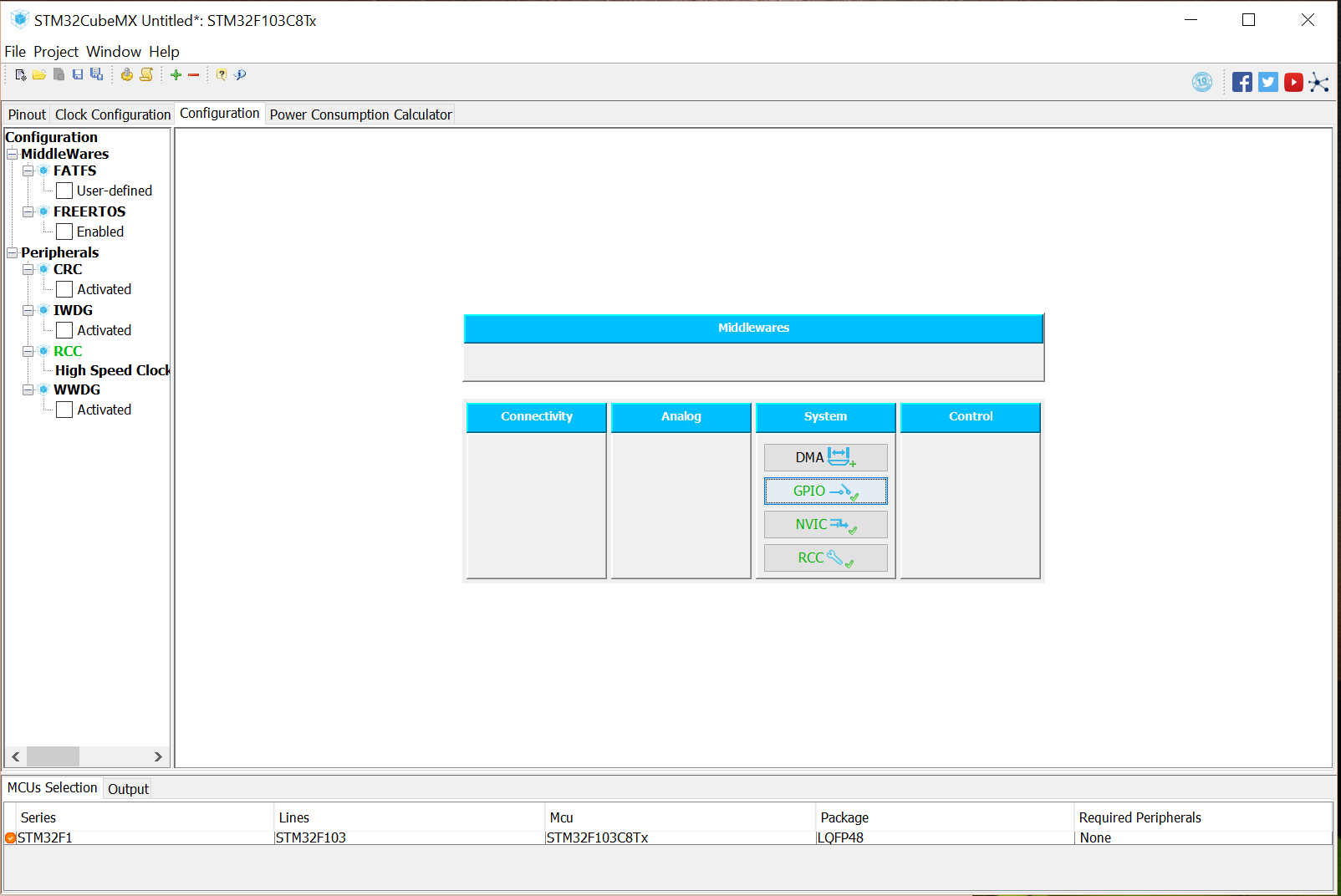
Task: Click the orange MCU status icon beside STM32F1
Action: [10, 837]
